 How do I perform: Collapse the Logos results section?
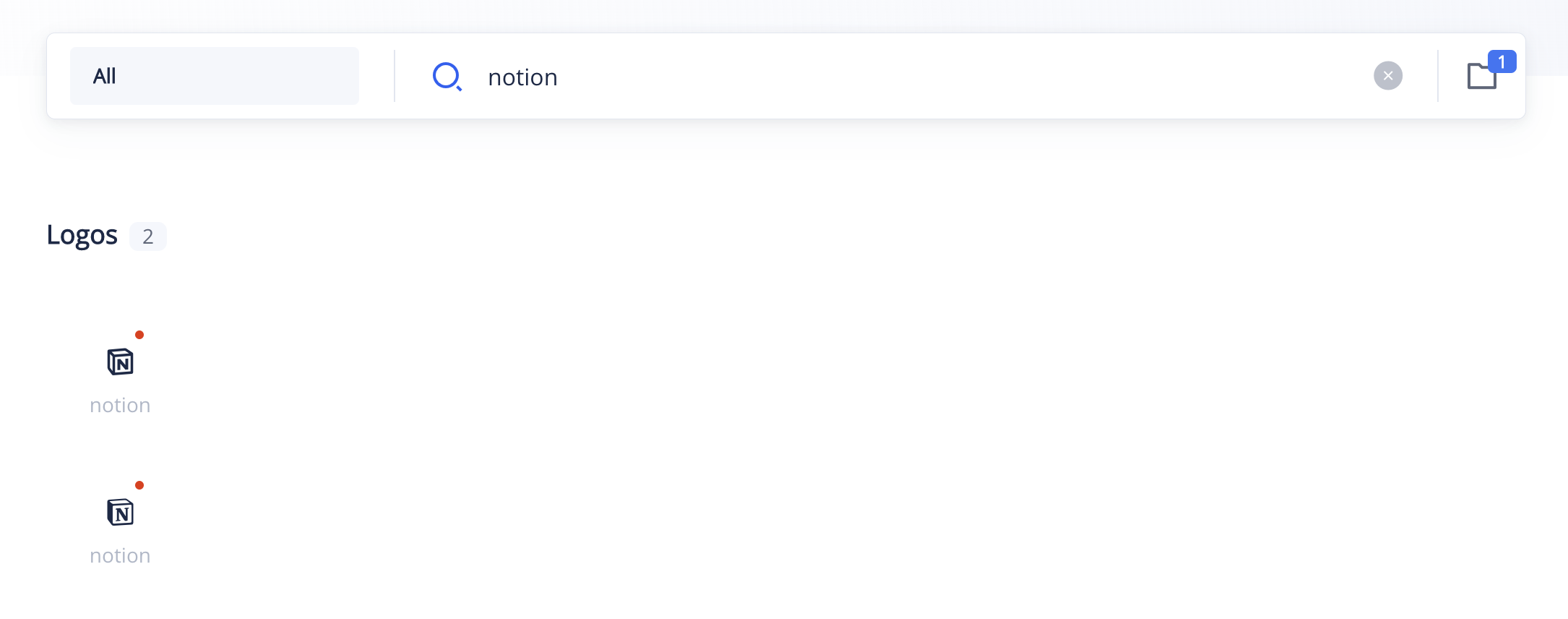click(x=82, y=235)
